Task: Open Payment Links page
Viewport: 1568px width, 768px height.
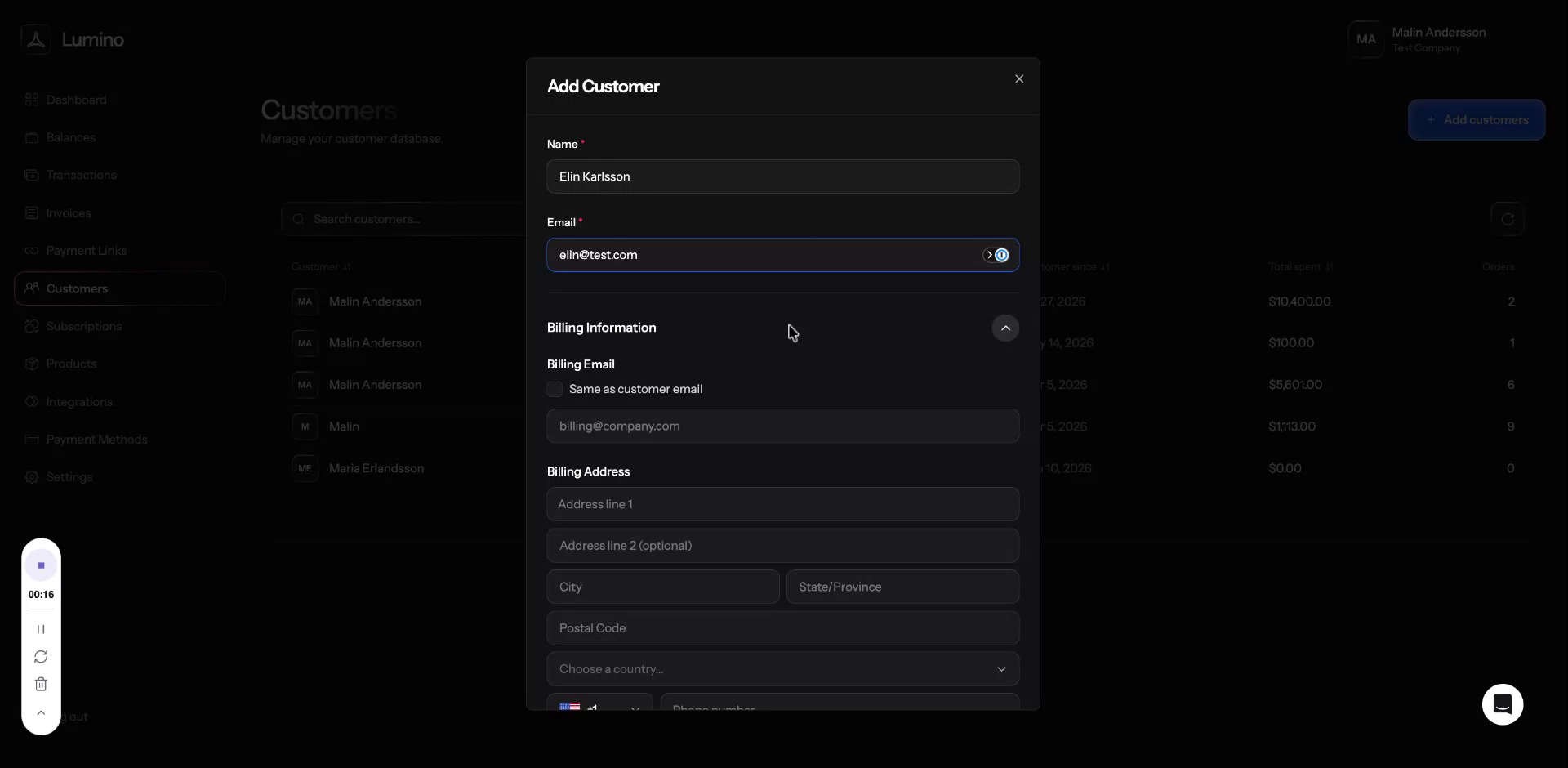Action: (x=119, y=251)
